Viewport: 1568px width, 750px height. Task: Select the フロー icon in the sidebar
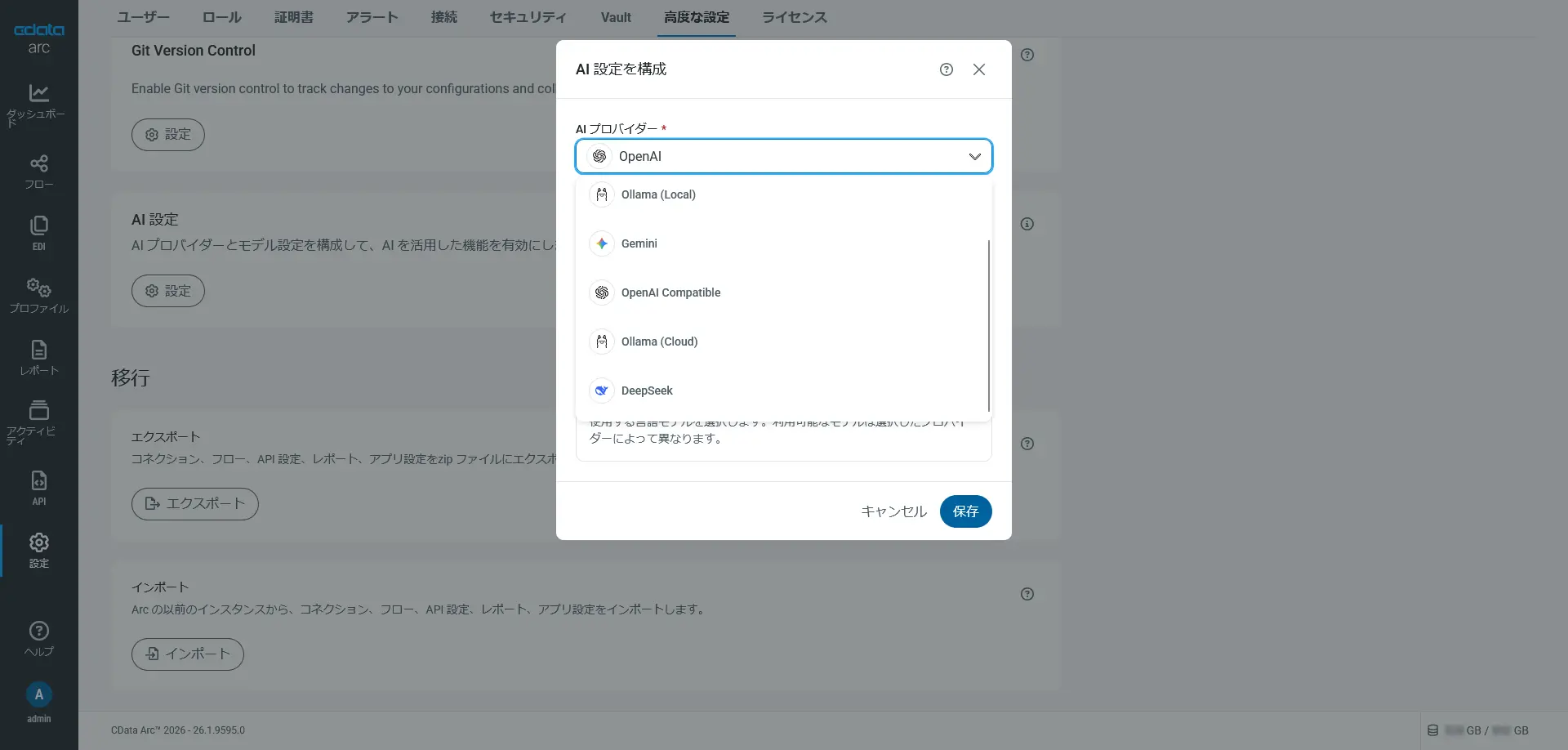pyautogui.click(x=38, y=167)
